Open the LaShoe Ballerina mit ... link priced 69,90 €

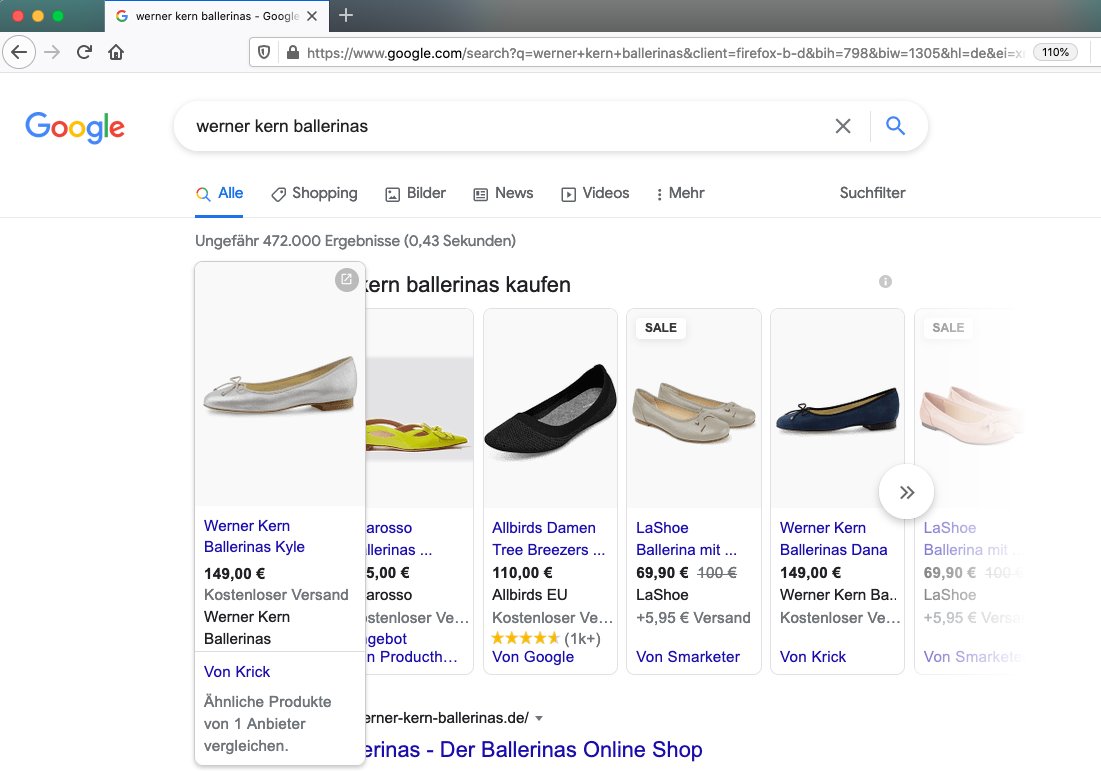pos(686,539)
